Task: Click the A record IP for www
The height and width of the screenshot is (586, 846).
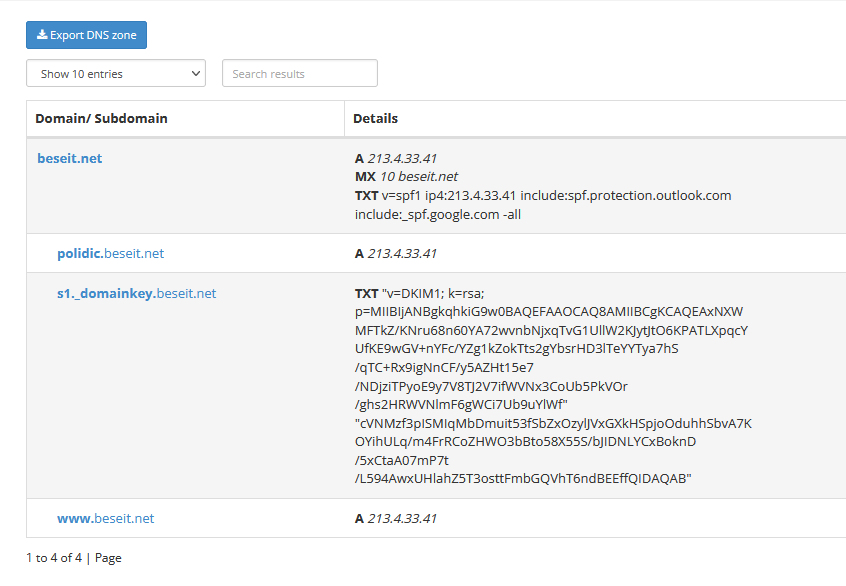Action: point(401,518)
